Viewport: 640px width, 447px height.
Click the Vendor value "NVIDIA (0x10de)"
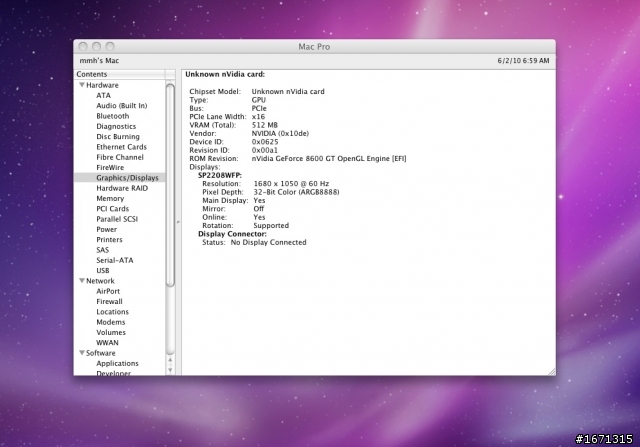click(x=280, y=133)
